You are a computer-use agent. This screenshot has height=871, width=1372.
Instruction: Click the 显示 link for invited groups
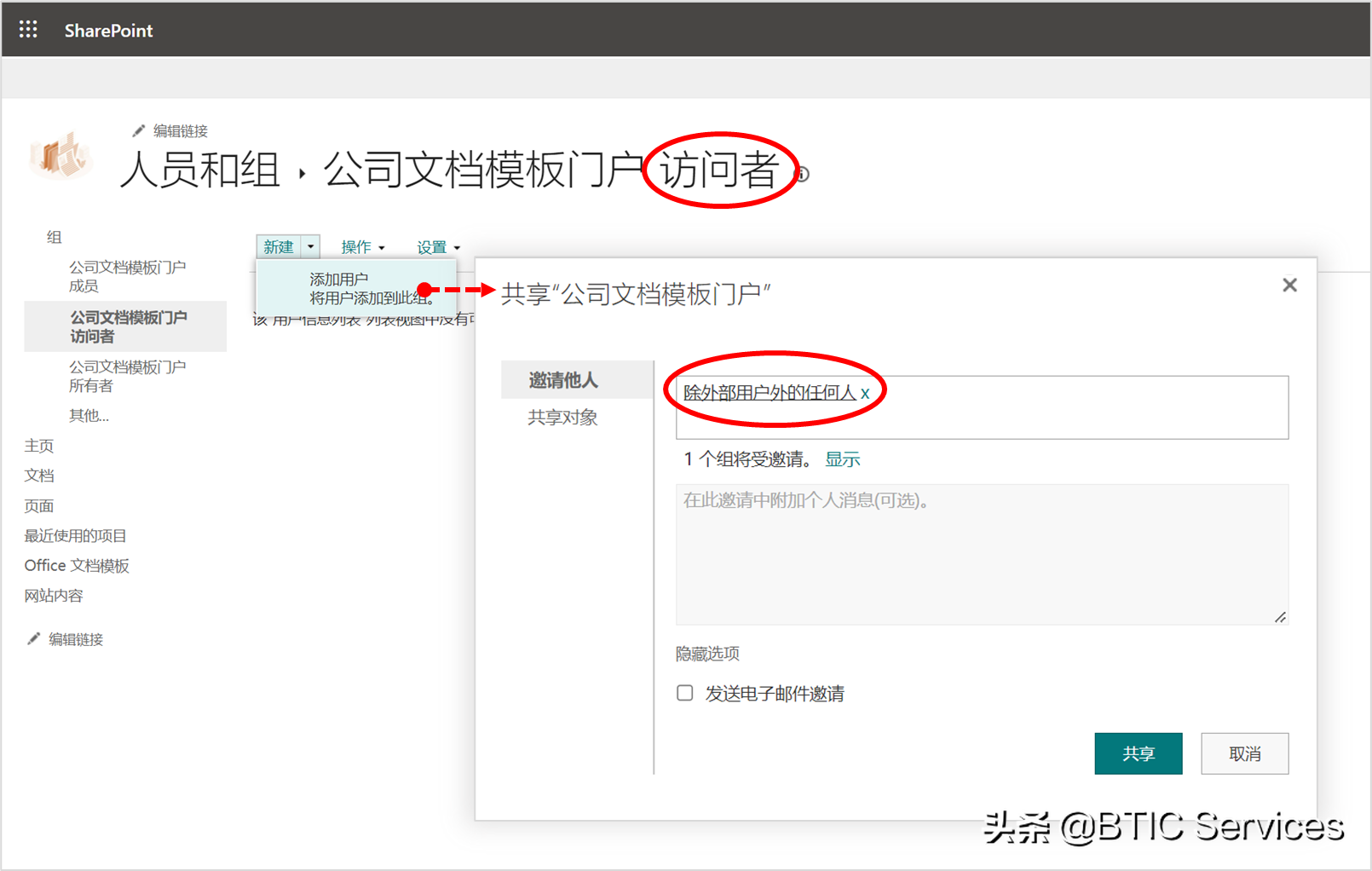(843, 459)
